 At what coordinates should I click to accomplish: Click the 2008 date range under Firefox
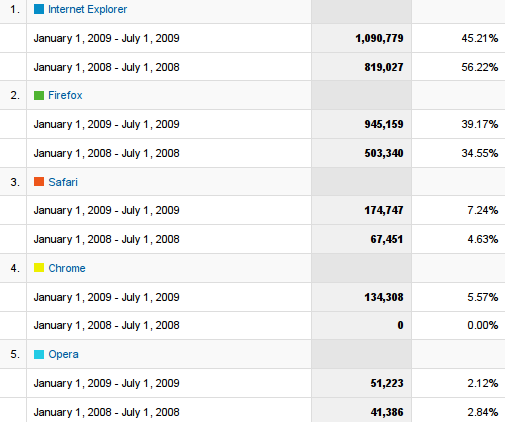106,153
